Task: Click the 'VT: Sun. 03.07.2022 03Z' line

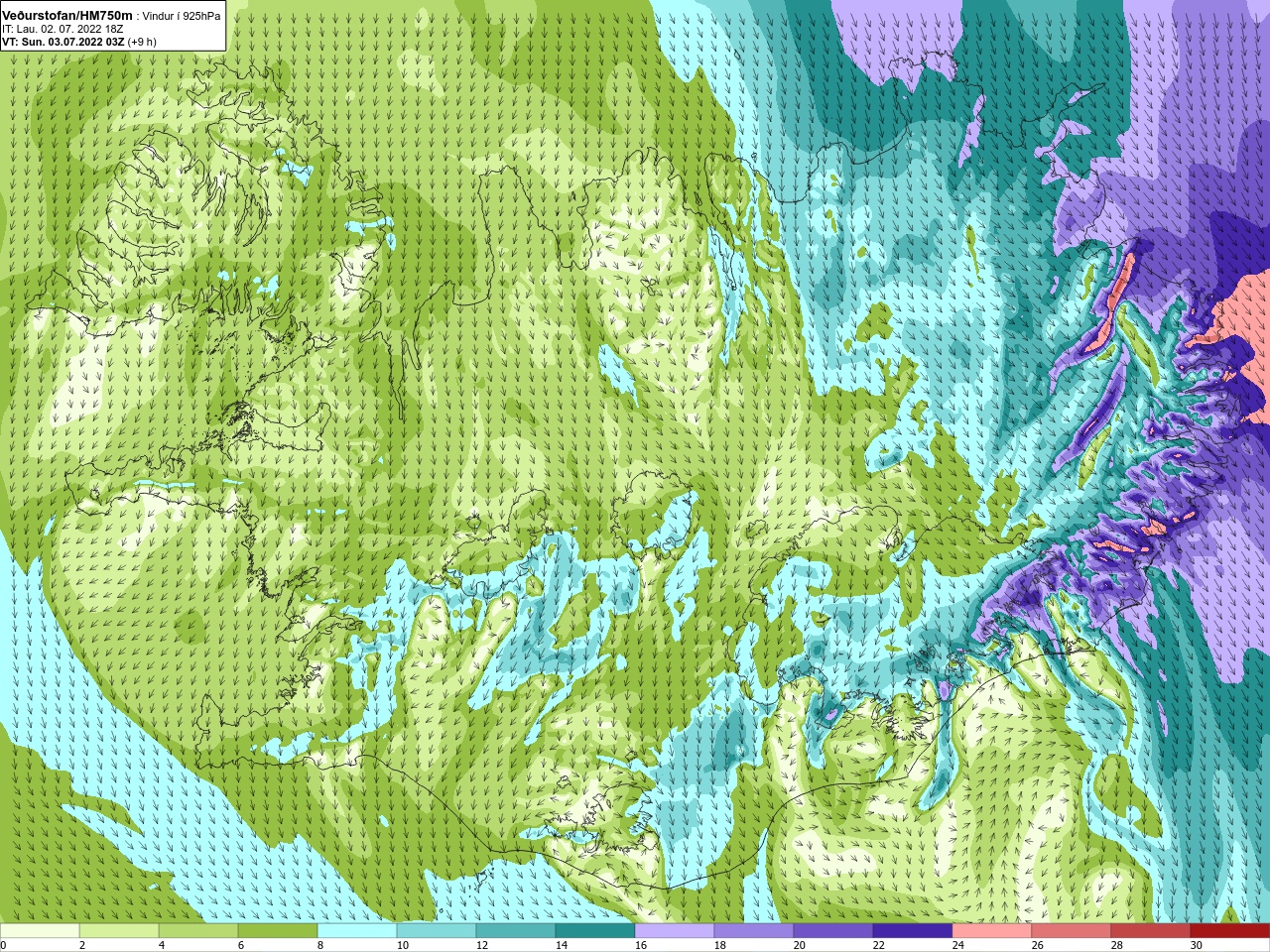Action: 63,42
